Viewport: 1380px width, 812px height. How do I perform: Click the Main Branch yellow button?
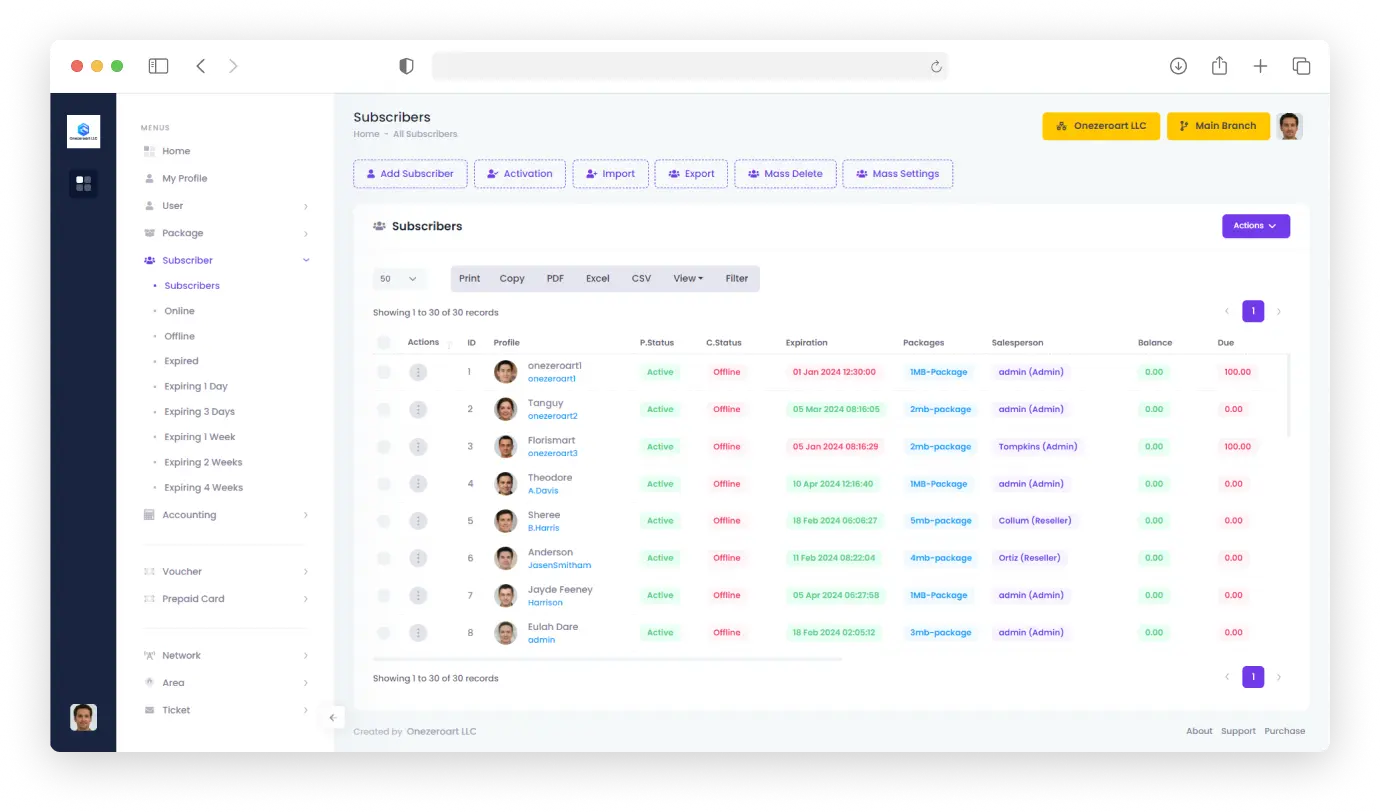[1218, 126]
